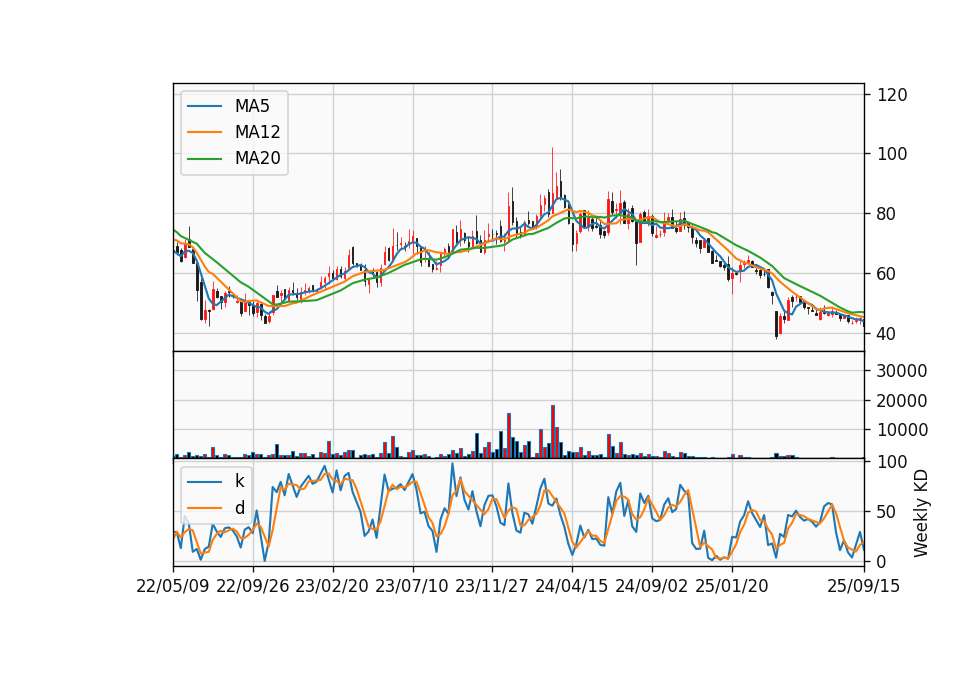960x690 pixels.
Task: Click the orange MA12 legend line
Action: pyautogui.click(x=204, y=132)
